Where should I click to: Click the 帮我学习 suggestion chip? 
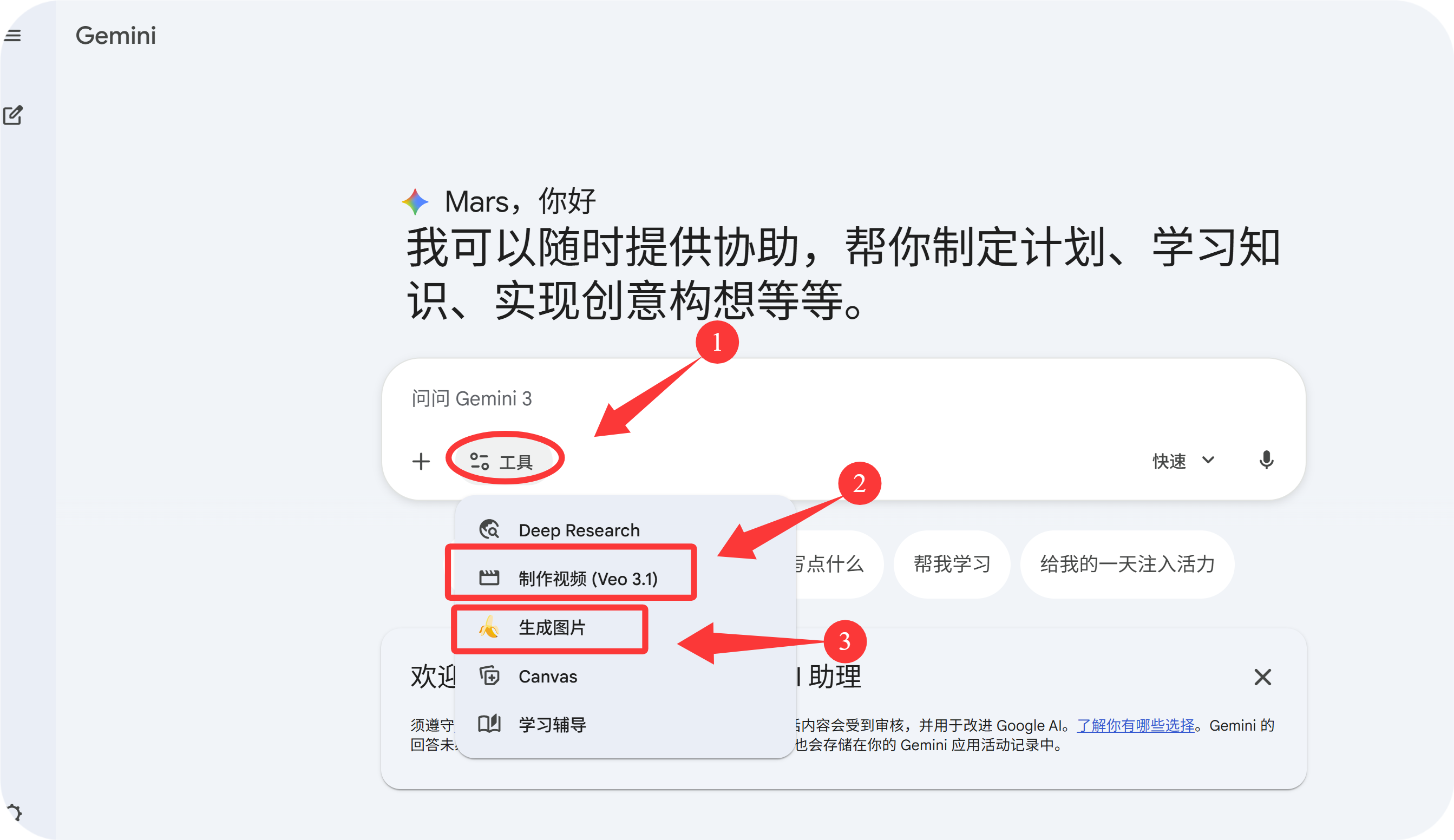952,563
